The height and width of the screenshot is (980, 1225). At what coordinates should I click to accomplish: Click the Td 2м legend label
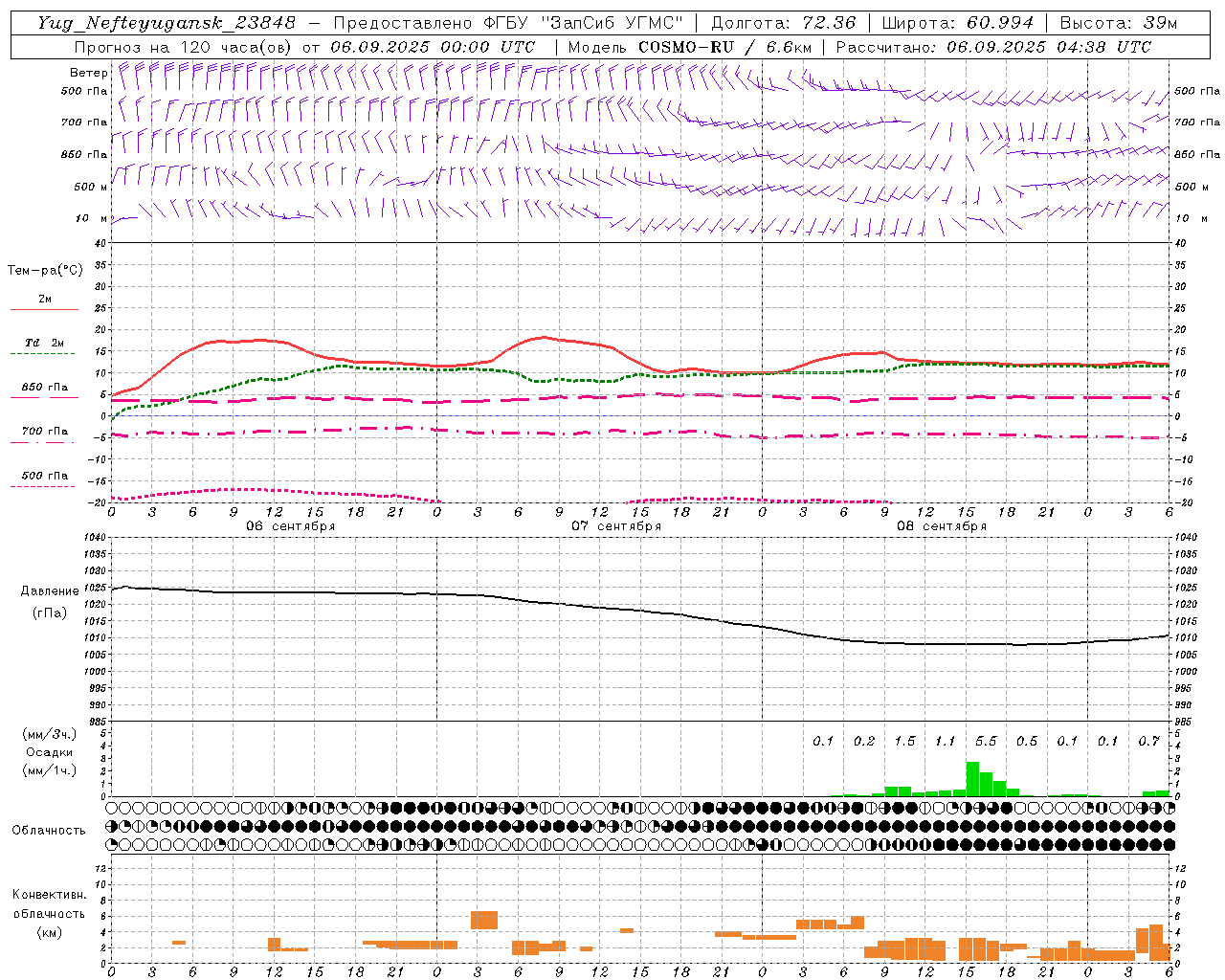pos(45,343)
